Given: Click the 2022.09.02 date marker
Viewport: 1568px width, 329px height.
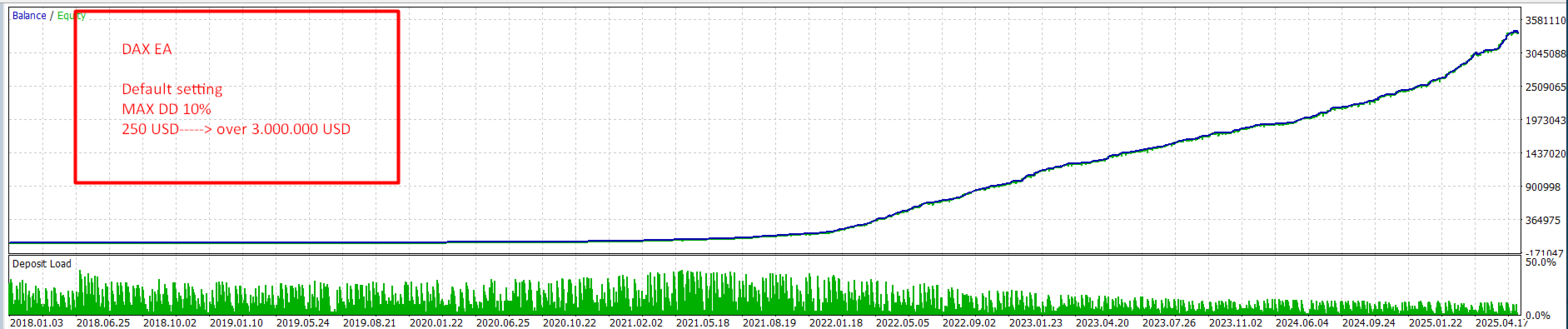Looking at the screenshot, I should tap(969, 322).
